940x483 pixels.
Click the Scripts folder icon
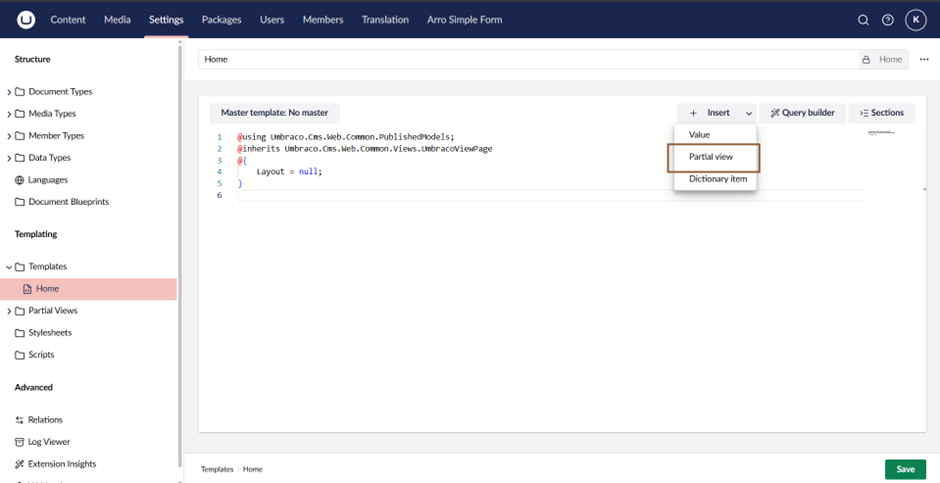[20, 355]
